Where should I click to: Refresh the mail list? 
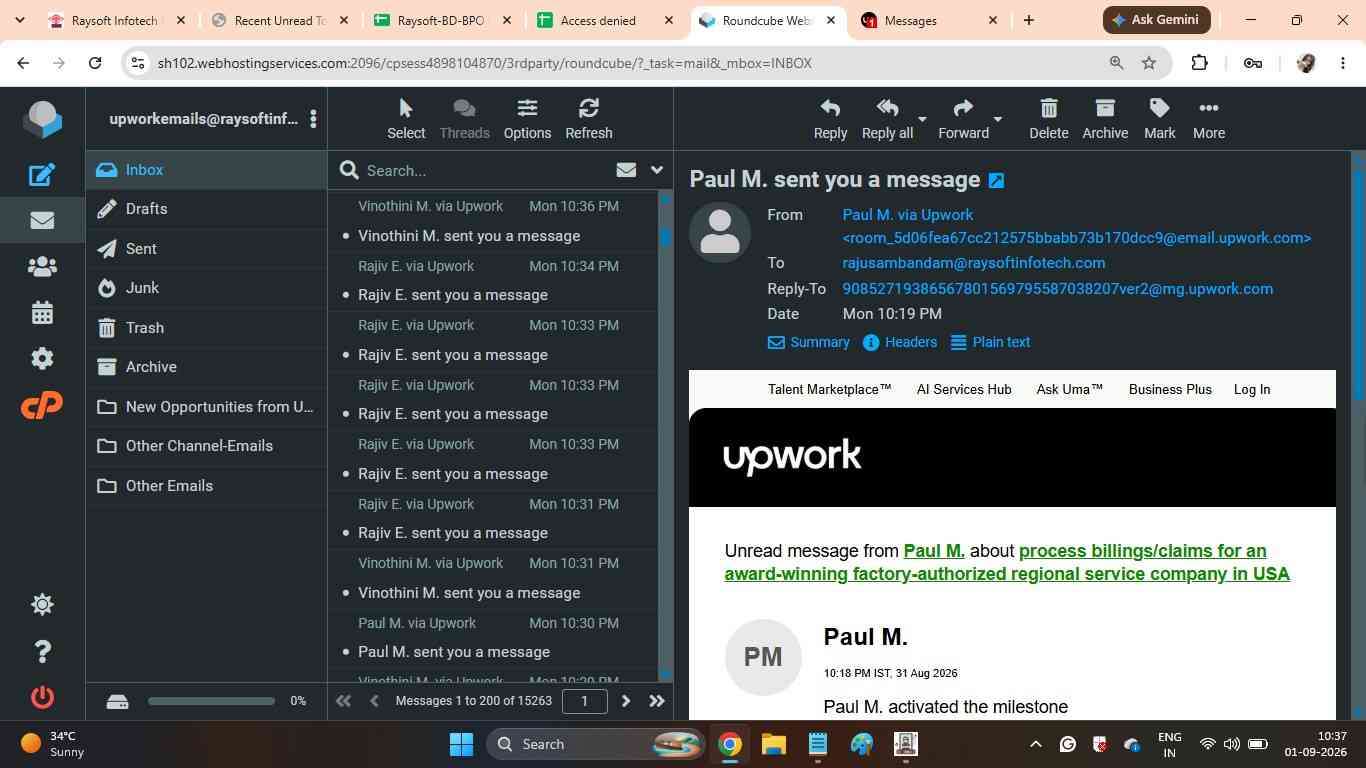(x=588, y=119)
